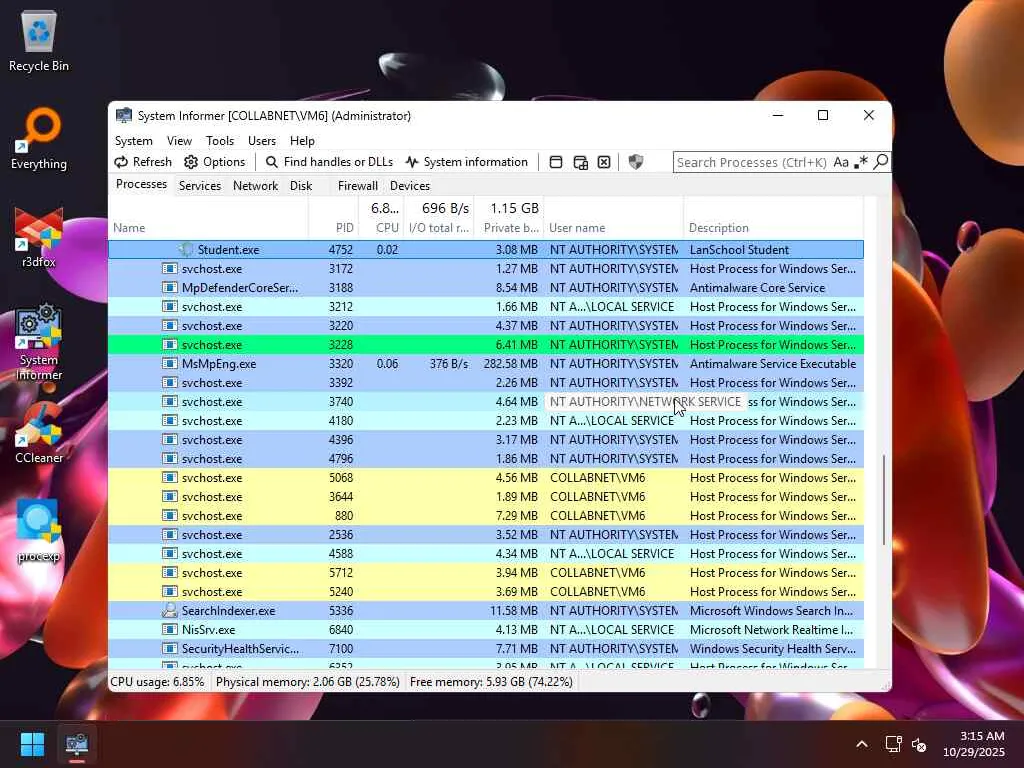The height and width of the screenshot is (768, 1024).
Task: Switch to the Network tab
Action: [255, 186]
